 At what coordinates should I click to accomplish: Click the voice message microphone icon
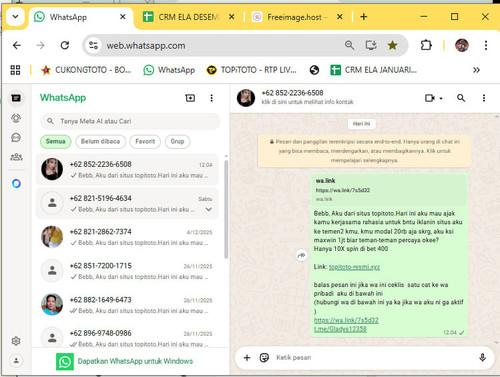[482, 358]
